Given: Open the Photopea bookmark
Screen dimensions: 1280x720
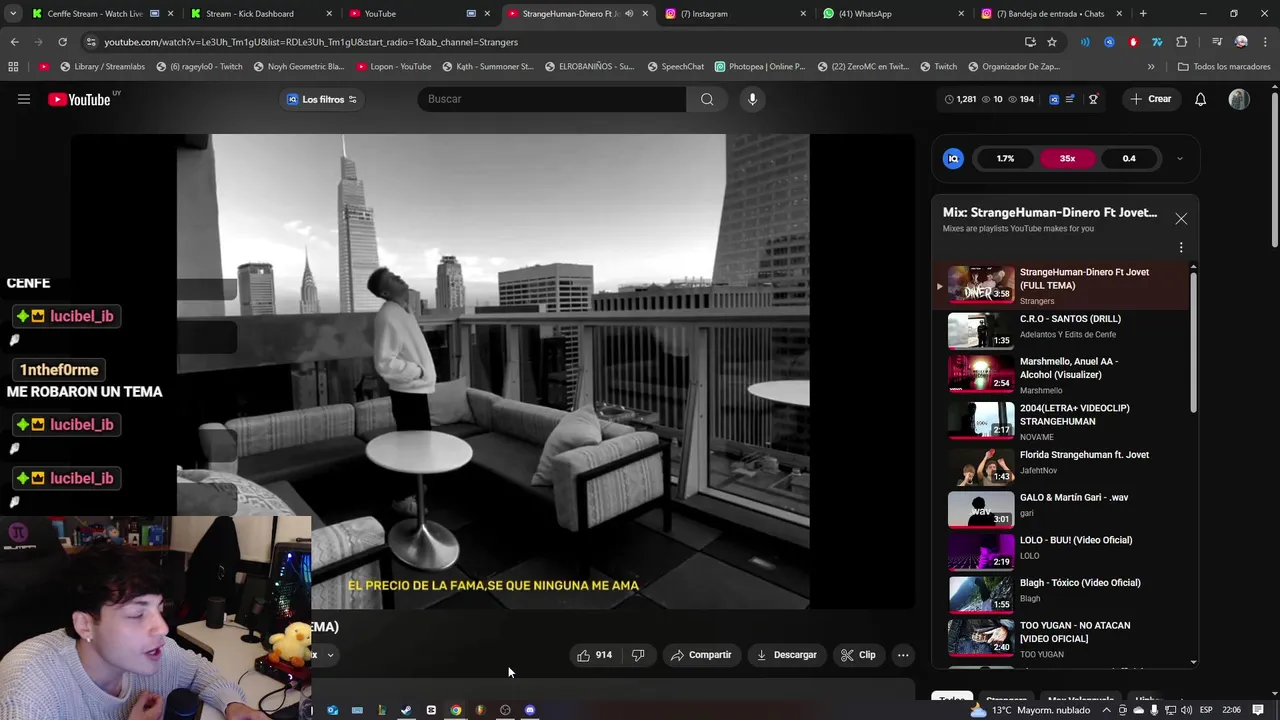Looking at the screenshot, I should 759,67.
